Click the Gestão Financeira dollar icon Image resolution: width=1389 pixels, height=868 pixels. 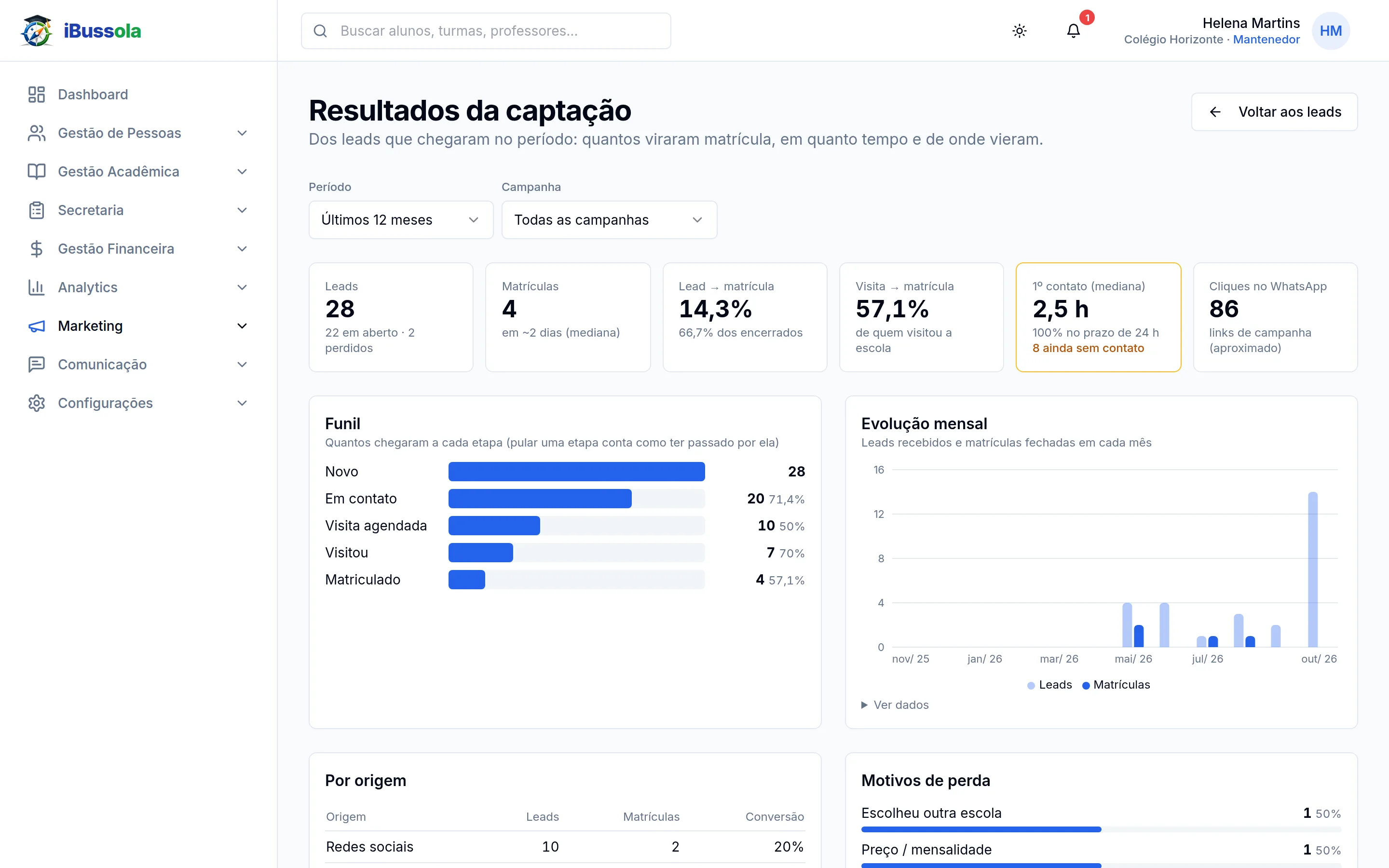[36, 248]
